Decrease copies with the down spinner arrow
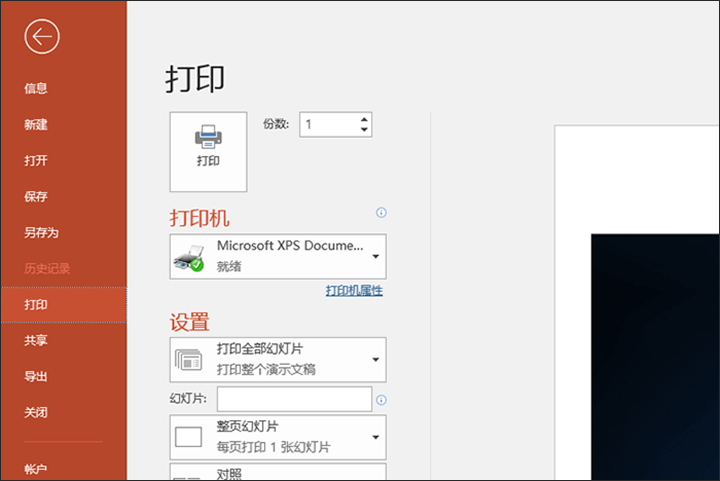Screen dimensions: 720x481 (364, 130)
